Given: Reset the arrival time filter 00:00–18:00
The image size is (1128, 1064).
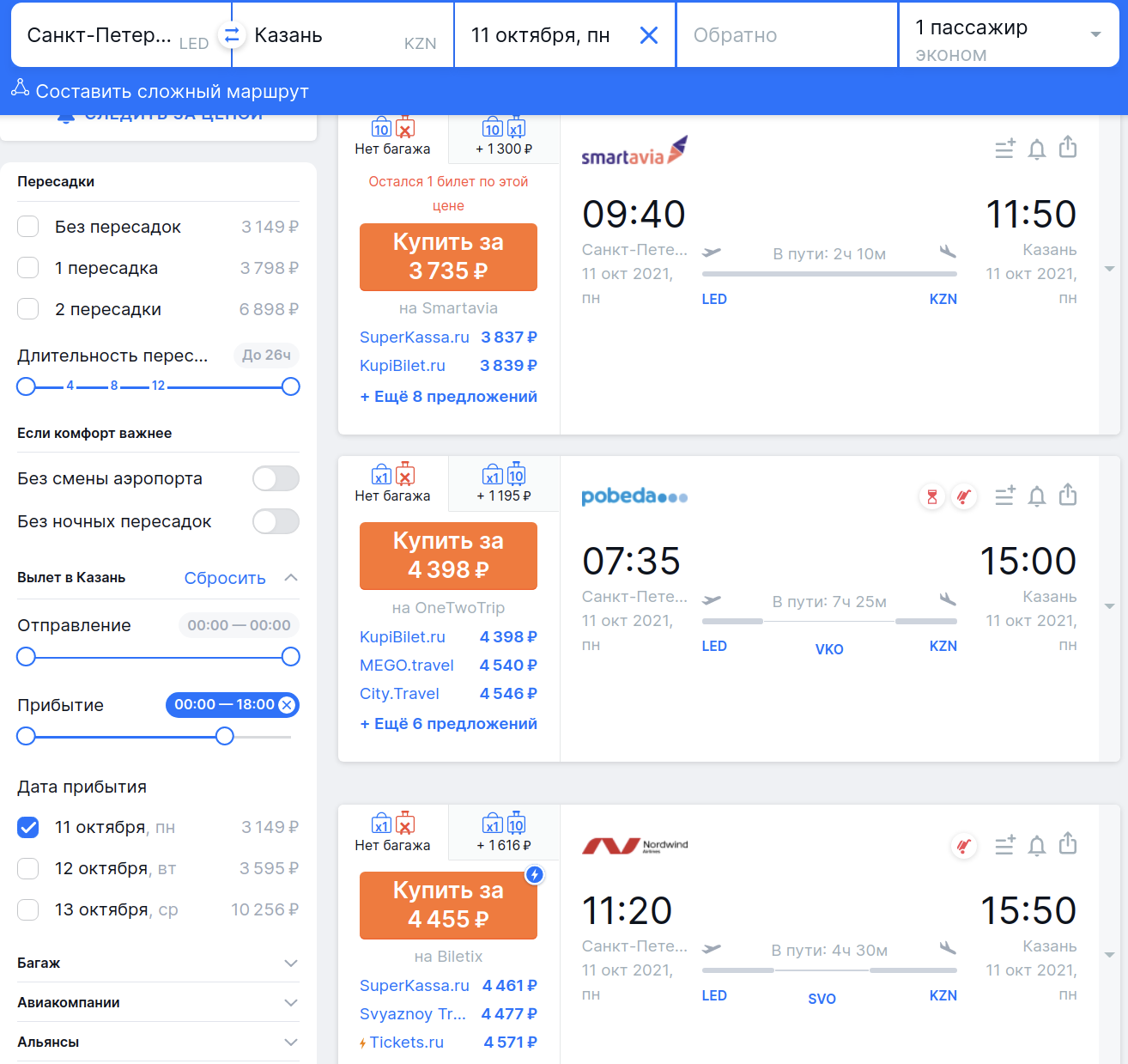Looking at the screenshot, I should click(x=288, y=705).
